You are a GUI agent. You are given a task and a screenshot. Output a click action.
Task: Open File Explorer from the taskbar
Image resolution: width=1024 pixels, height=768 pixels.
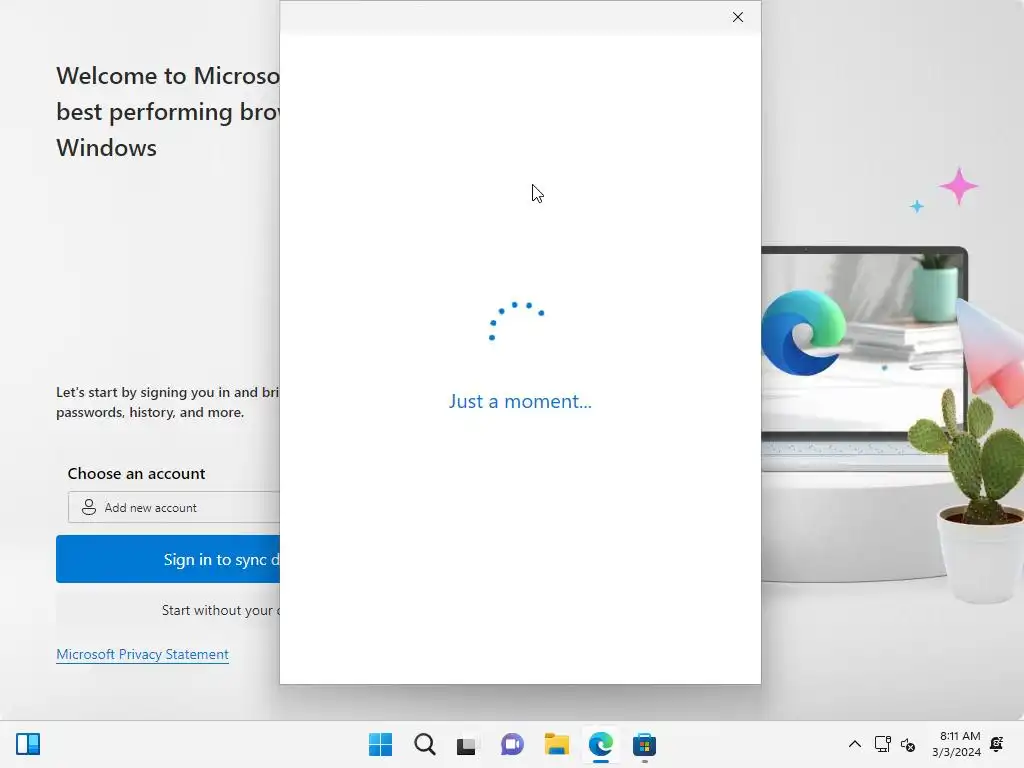coord(556,744)
